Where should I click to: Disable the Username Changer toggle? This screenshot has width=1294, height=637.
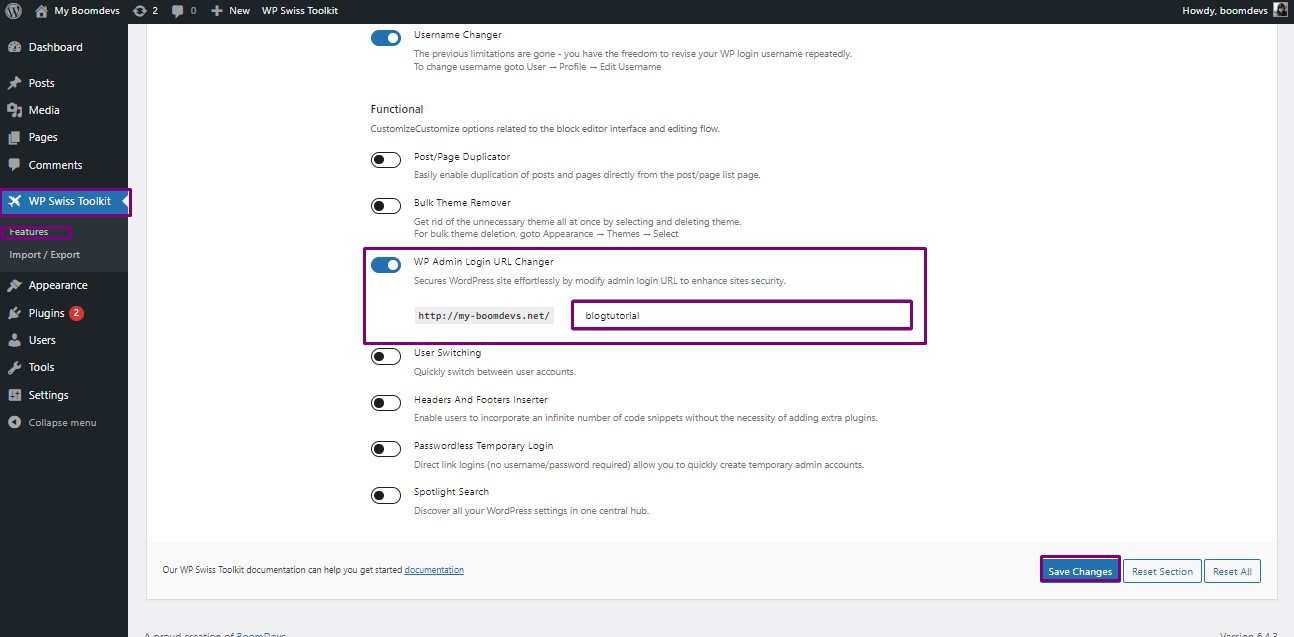(386, 38)
